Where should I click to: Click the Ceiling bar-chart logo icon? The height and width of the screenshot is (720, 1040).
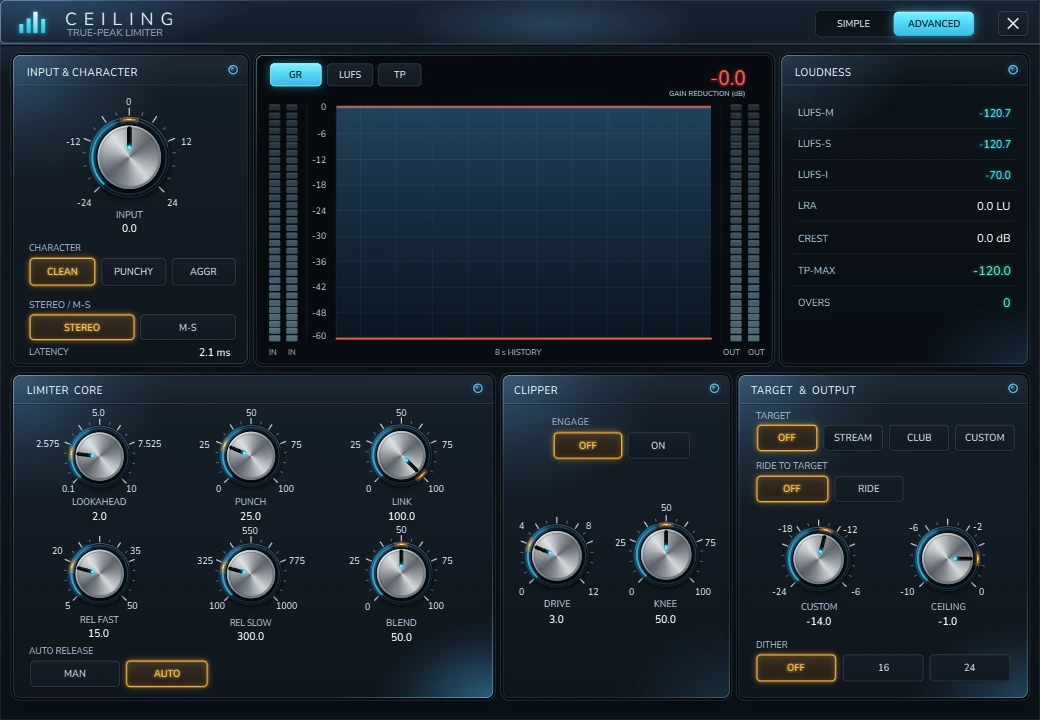tap(32, 23)
